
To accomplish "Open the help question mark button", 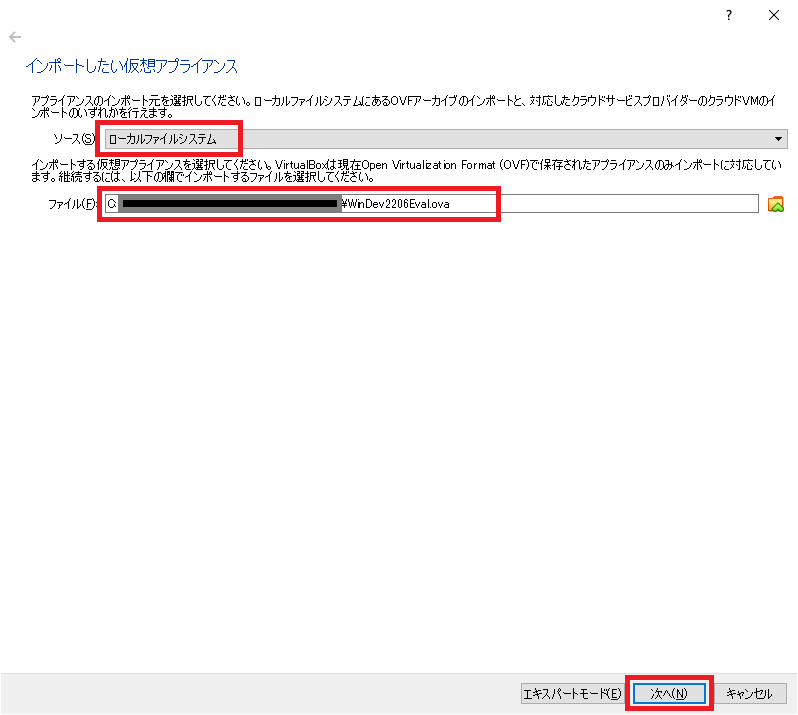I will (729, 15).
